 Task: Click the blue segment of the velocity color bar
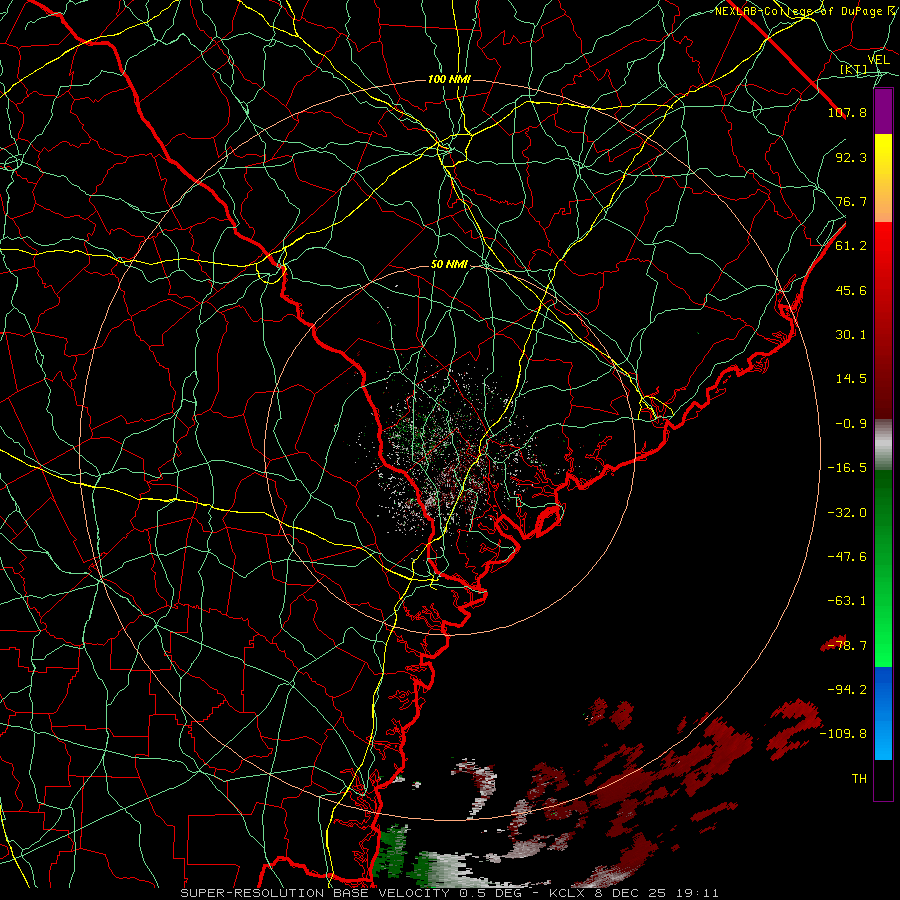[883, 713]
